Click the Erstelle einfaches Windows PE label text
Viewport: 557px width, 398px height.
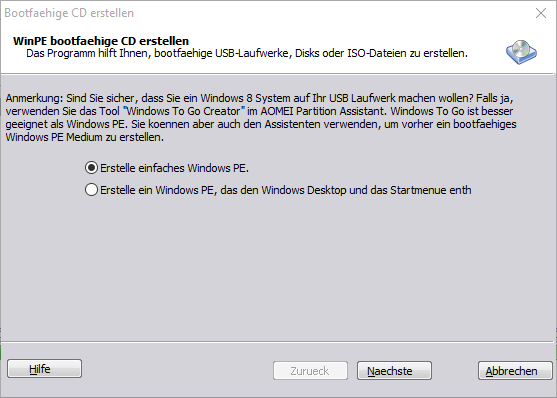coord(174,168)
